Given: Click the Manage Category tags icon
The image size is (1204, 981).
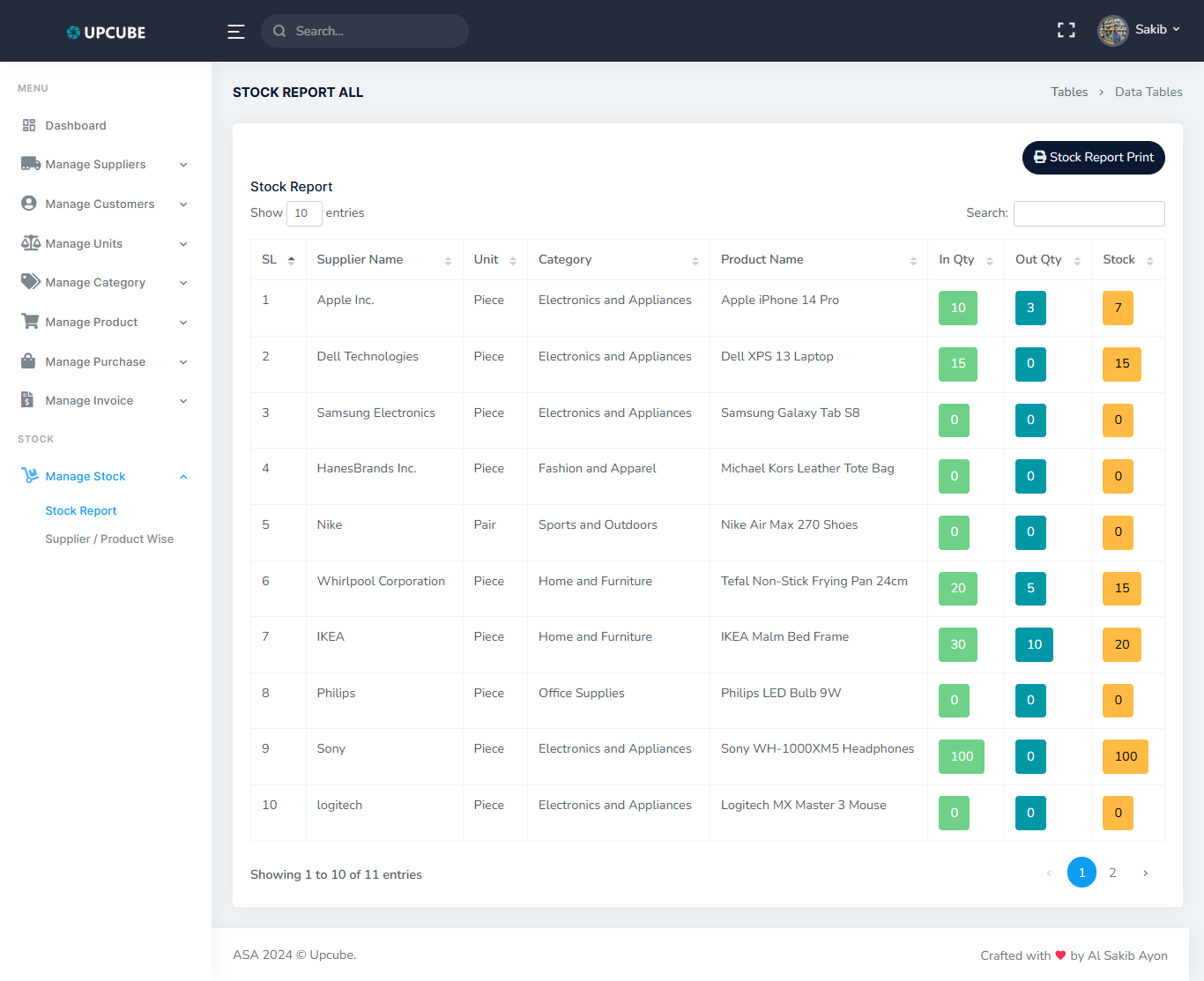Looking at the screenshot, I should [30, 282].
